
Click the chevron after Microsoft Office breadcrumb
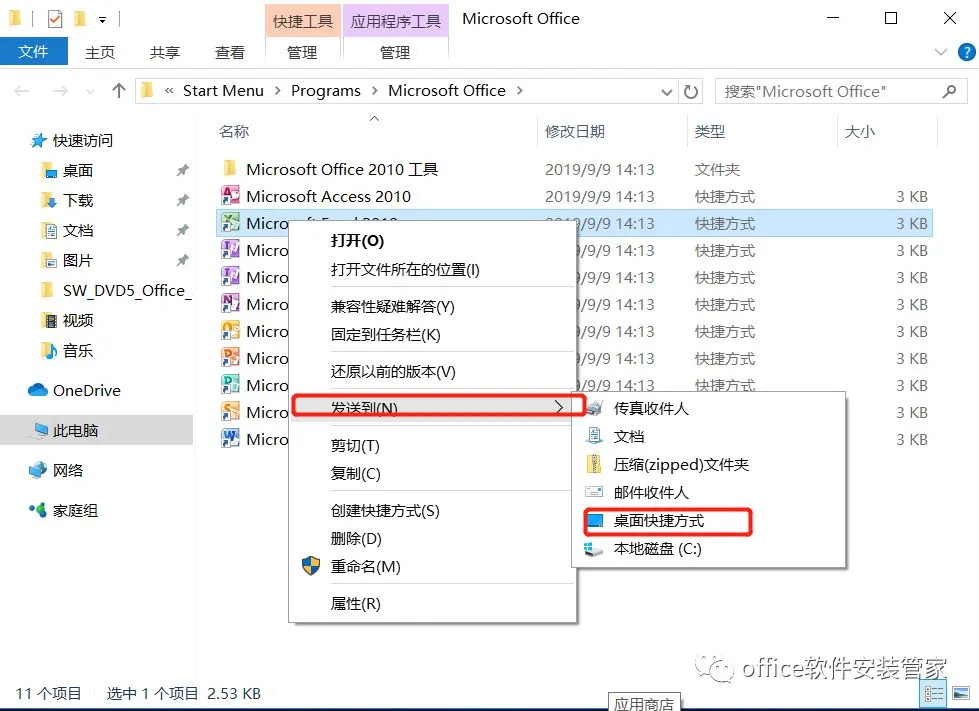519,91
